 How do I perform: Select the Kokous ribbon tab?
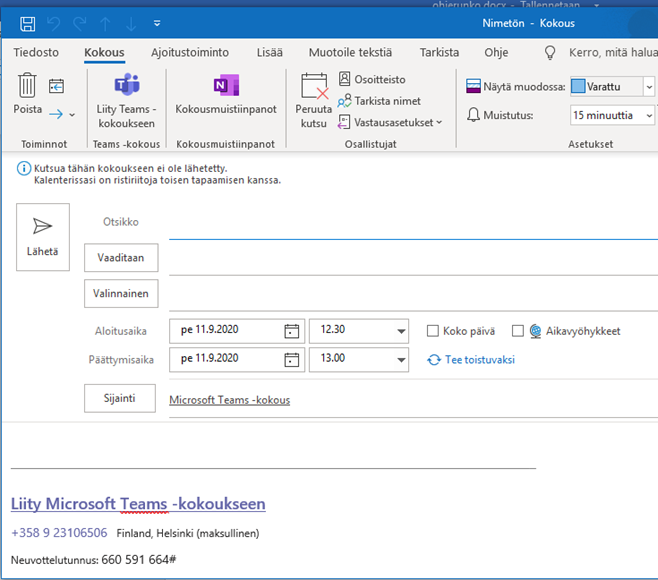pos(104,52)
